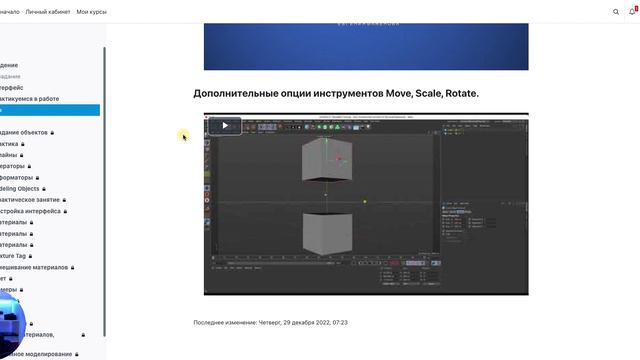Open locked lesson 'стройка интерфейса'
The image size is (640, 360).
(x=30, y=211)
